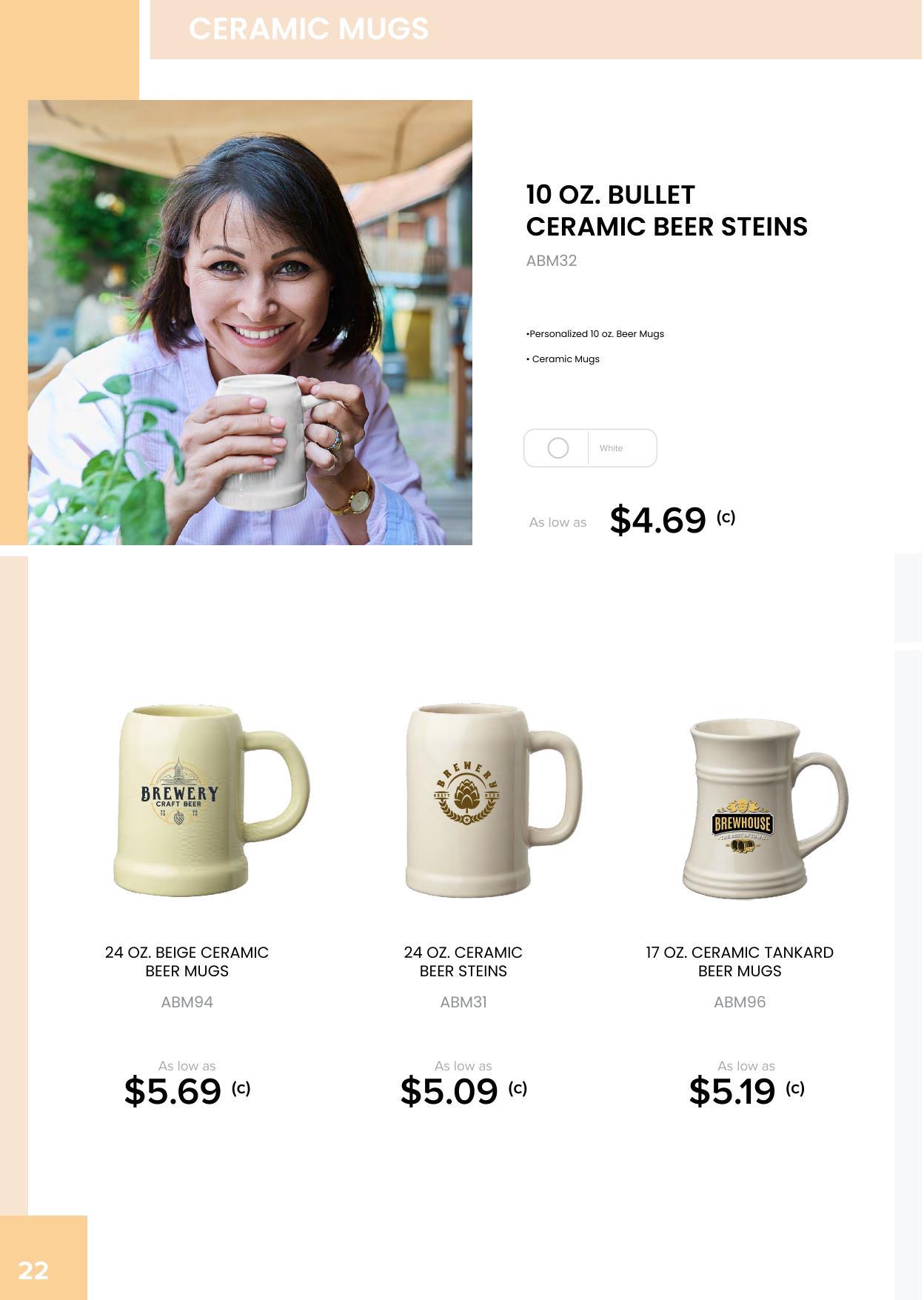Screen dimensions: 924x1300
Task: Click the 17 OZ. CERAMIC TANKARD BEER MUGS title
Action: pyautogui.click(x=740, y=961)
